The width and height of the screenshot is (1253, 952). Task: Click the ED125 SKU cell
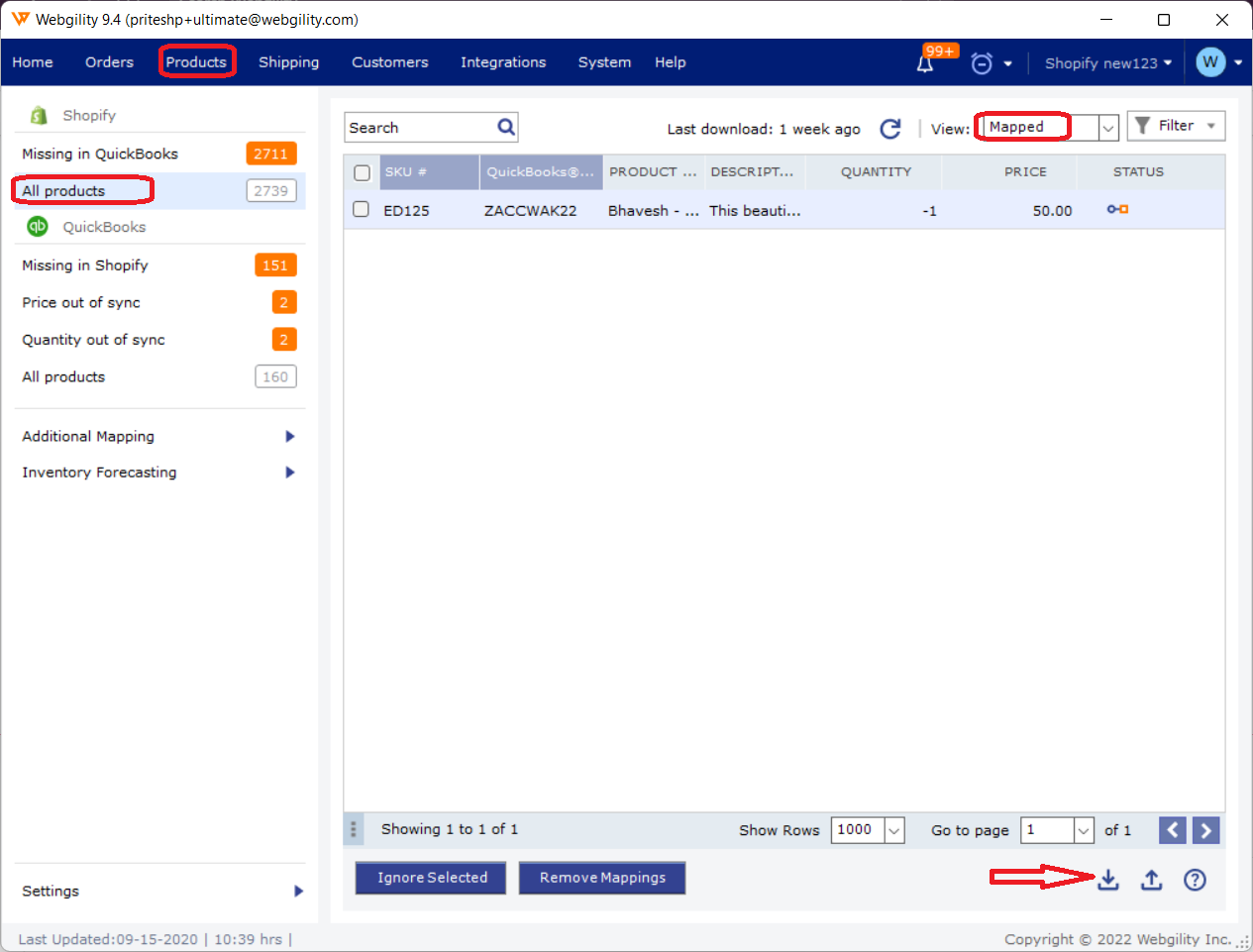point(406,211)
